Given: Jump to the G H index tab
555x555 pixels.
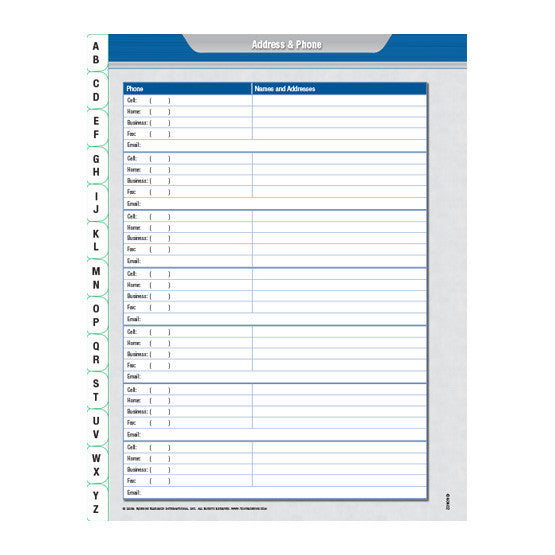Looking at the screenshot, I should click(x=97, y=165).
